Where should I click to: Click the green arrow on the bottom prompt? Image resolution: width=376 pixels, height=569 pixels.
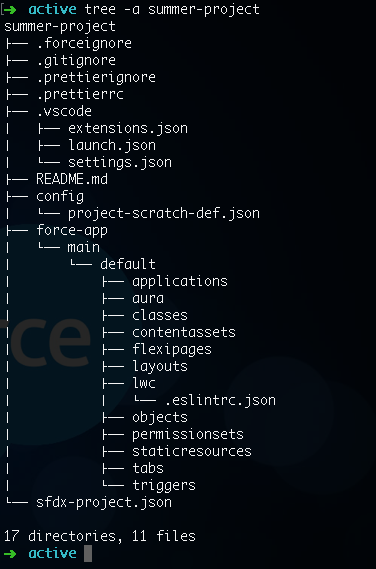pos(10,553)
